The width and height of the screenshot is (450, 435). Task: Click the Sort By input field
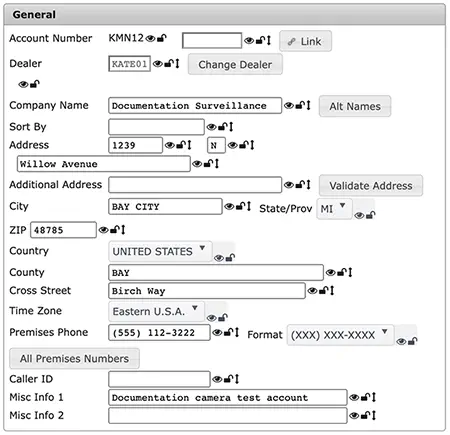point(156,127)
